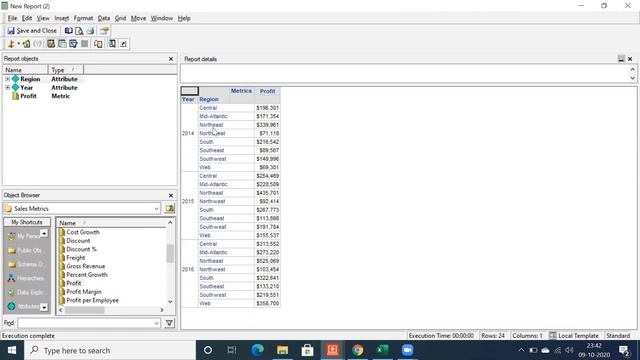Expand the Year attribute in Report objects

pyautogui.click(x=7, y=87)
